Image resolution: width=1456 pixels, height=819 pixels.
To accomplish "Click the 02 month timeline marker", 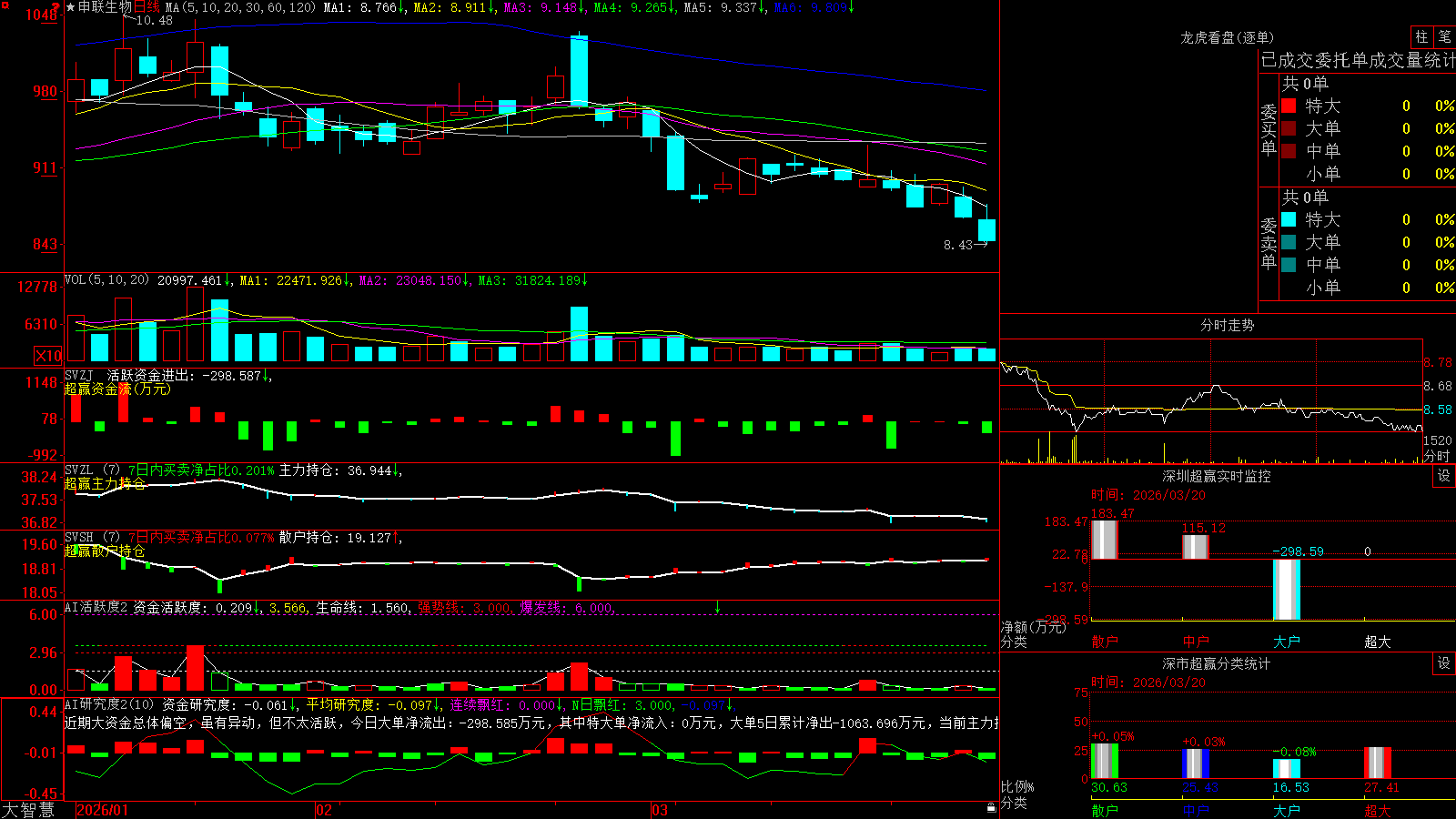I will (x=324, y=810).
